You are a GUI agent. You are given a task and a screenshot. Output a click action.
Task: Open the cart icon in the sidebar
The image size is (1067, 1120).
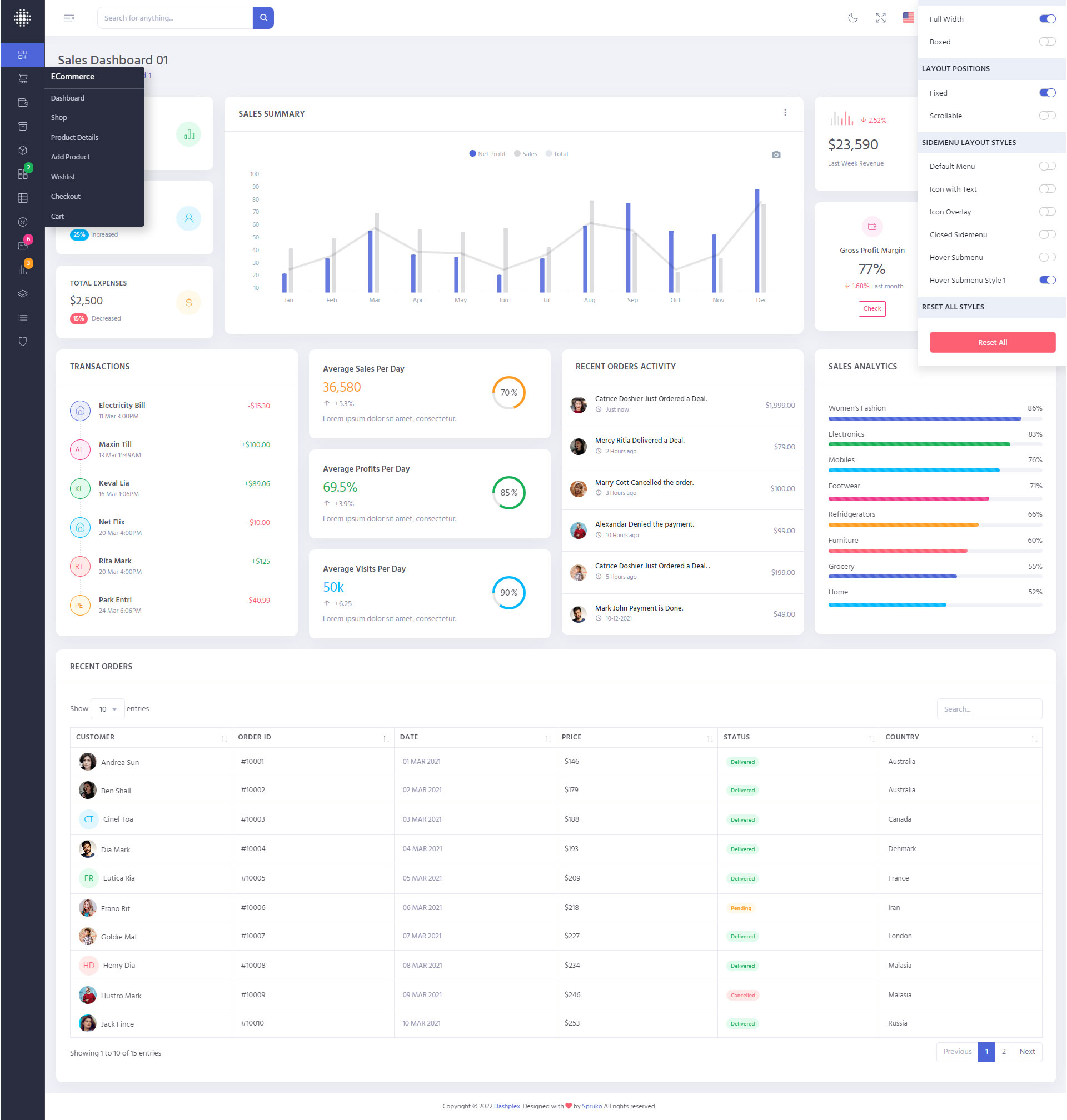[23, 78]
